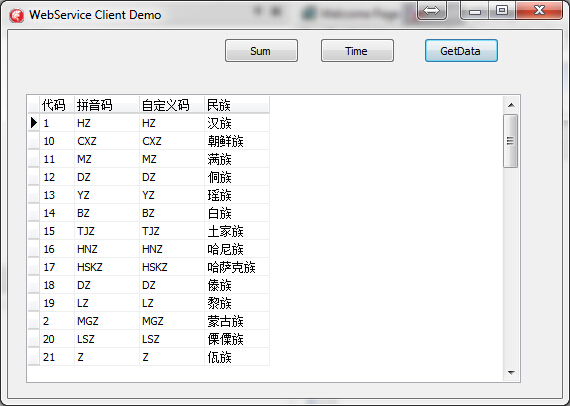Click BZ in the 自定义码 column
This screenshot has height=406, width=570.
[172, 213]
